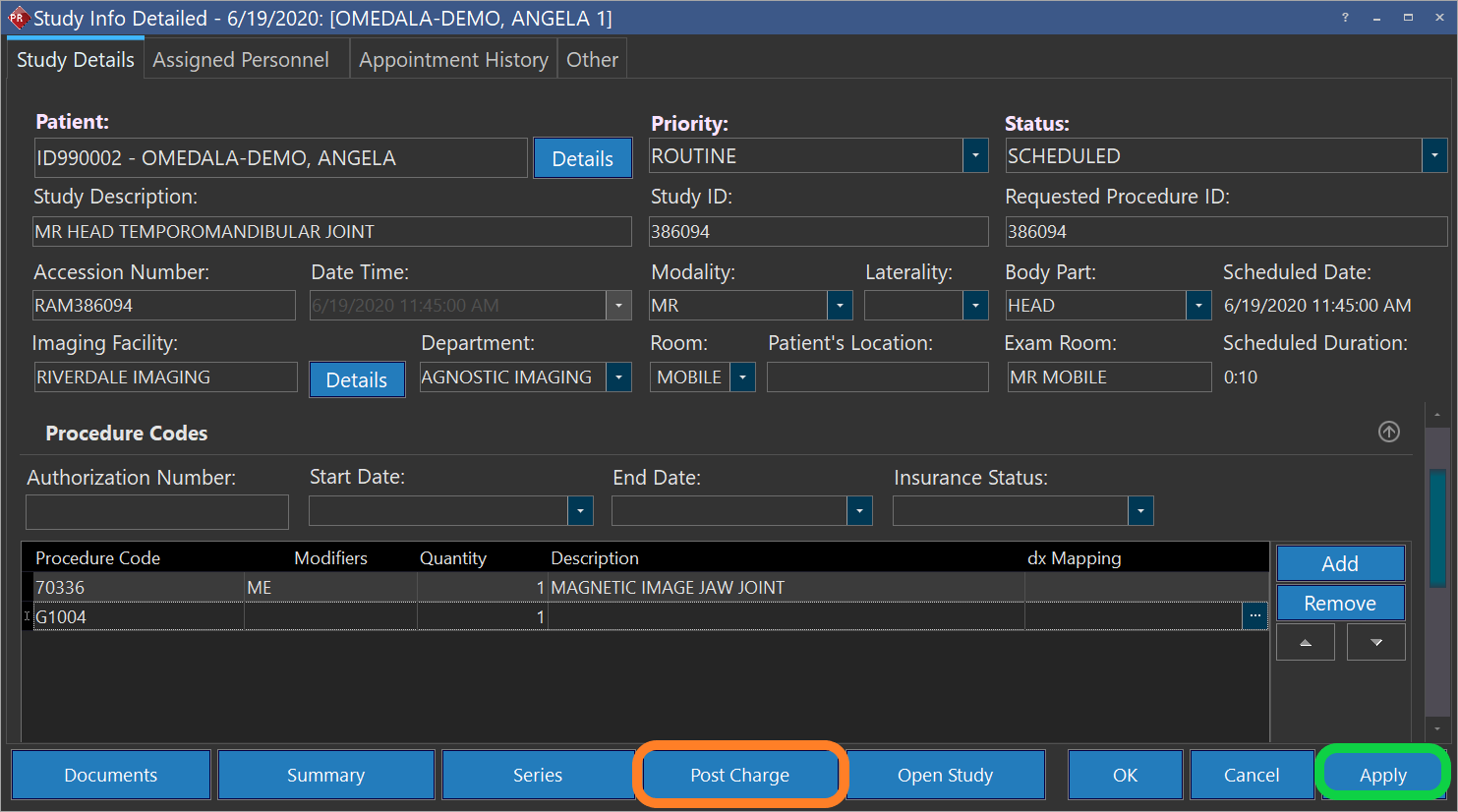This screenshot has height=812, width=1458.
Task: Expand the Insurance Status dropdown
Action: [1140, 511]
